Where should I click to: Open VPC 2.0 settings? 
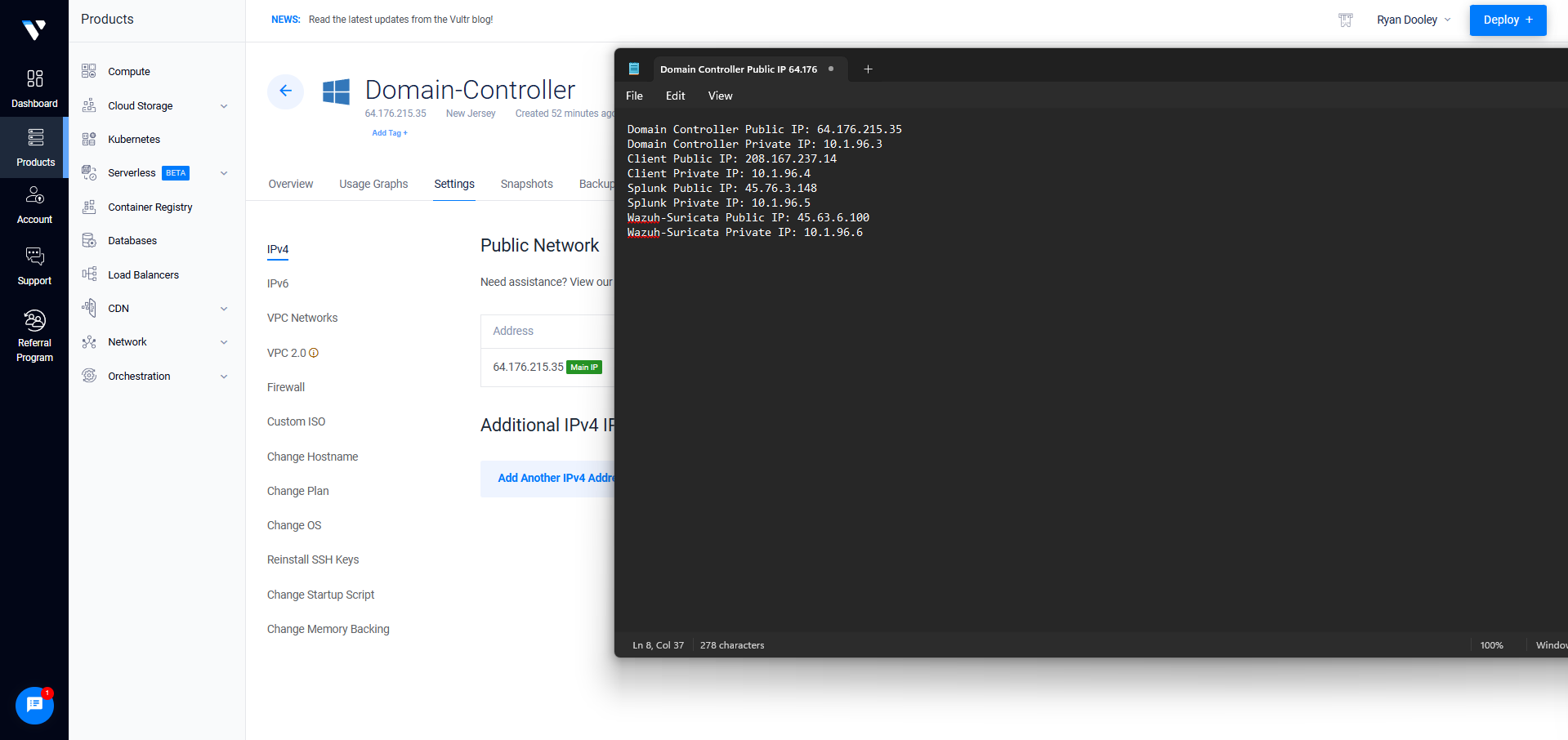[x=287, y=353]
